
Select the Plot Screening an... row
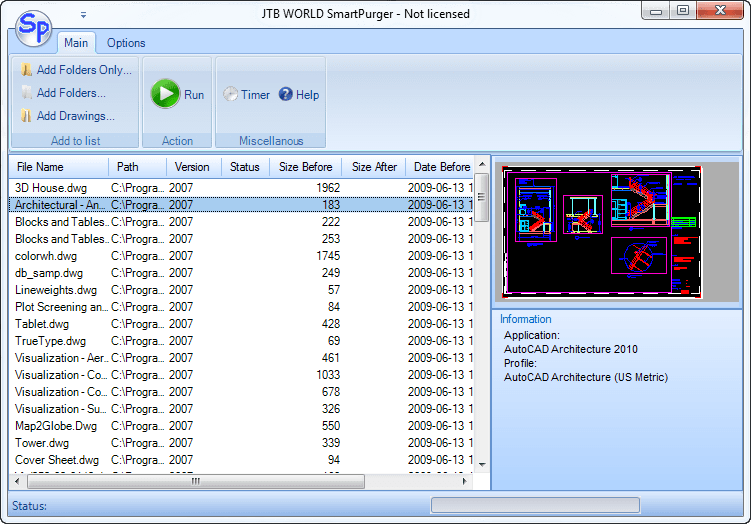(x=241, y=307)
